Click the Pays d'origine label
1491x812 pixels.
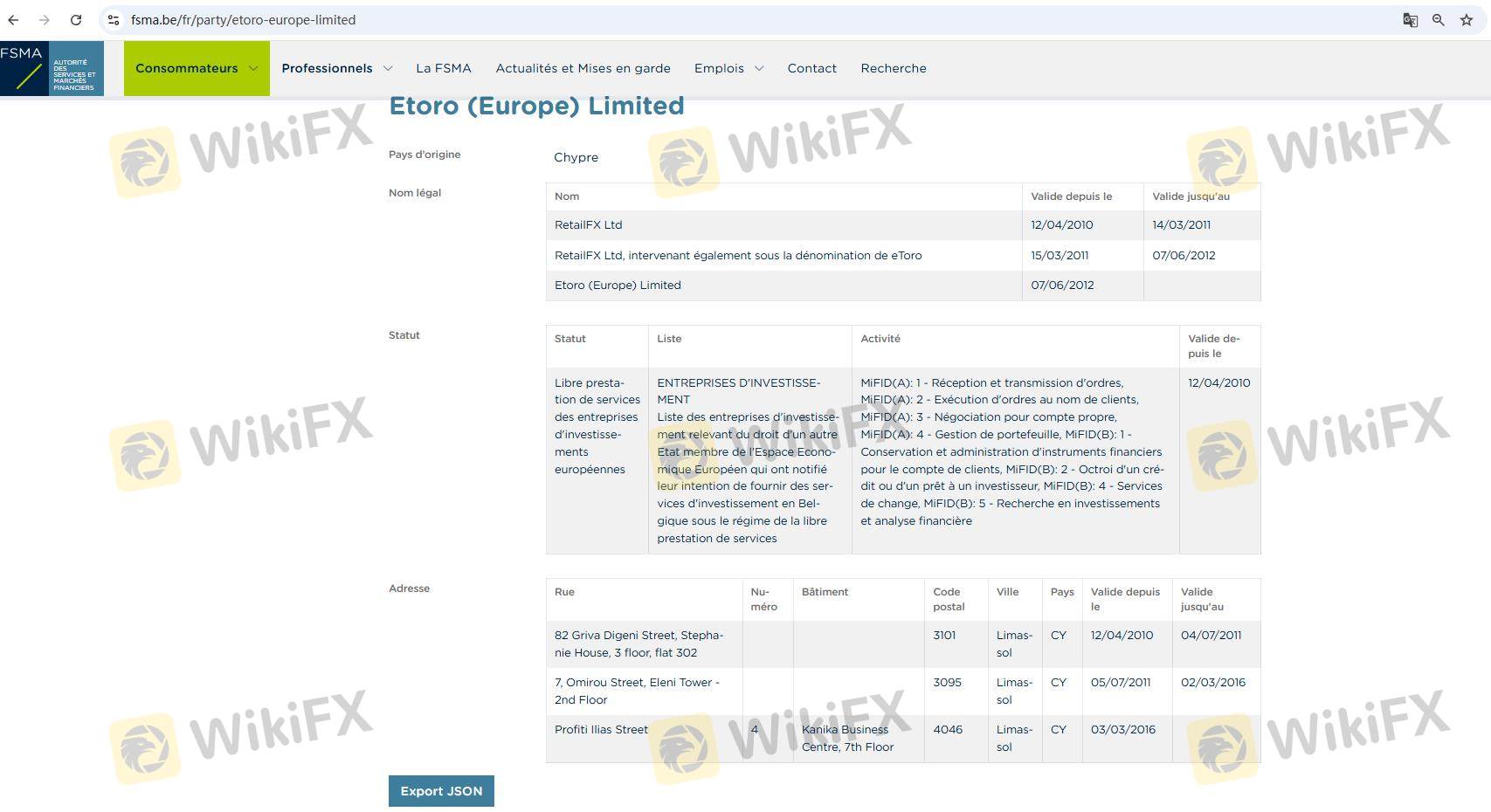[x=425, y=155]
